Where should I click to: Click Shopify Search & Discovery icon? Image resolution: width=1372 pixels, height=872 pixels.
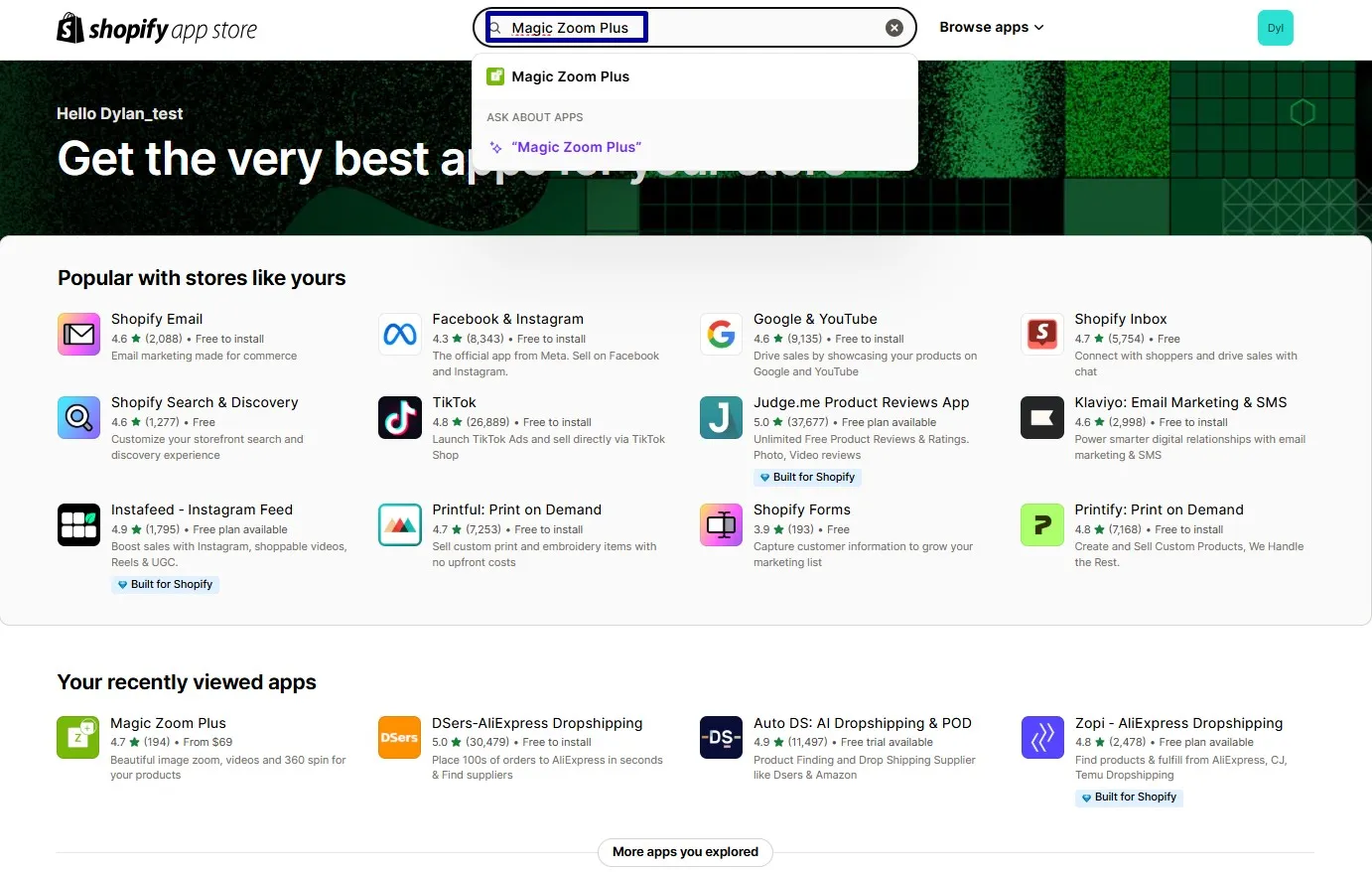pyautogui.click(x=78, y=417)
